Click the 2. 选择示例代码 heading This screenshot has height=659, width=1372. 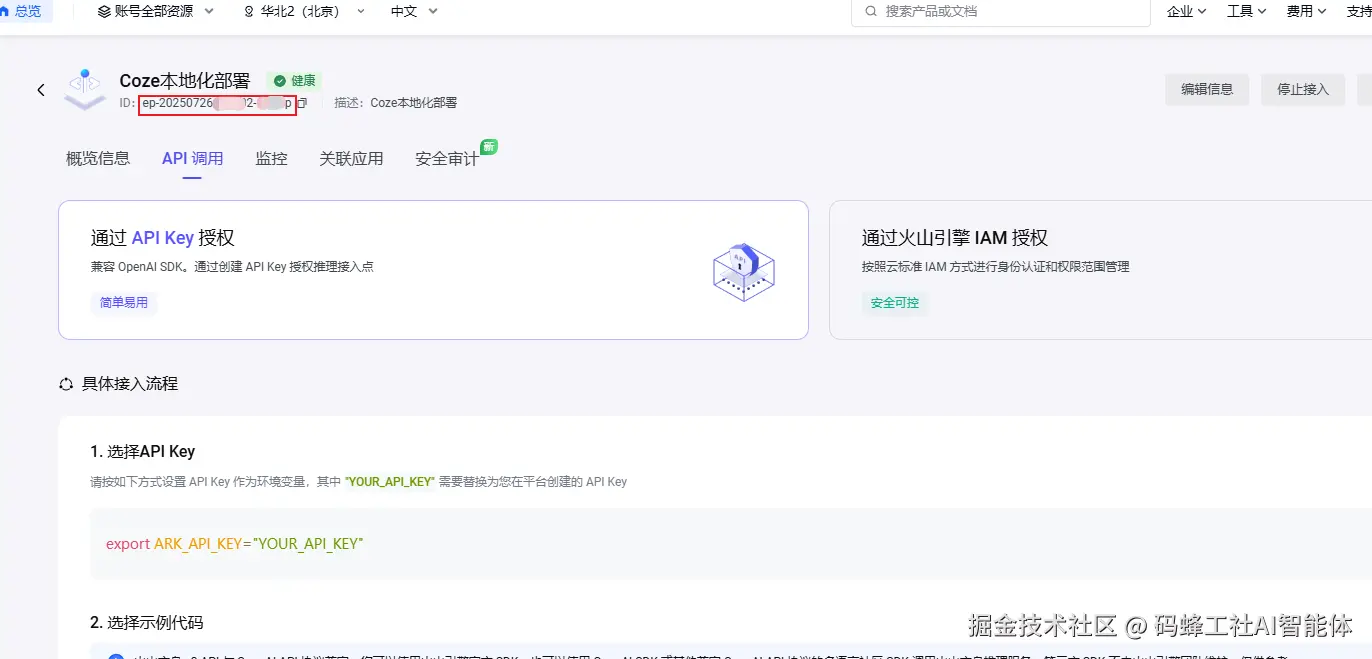[x=147, y=622]
